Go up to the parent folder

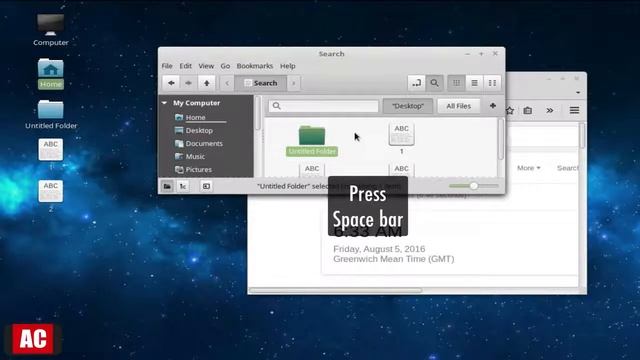207,83
